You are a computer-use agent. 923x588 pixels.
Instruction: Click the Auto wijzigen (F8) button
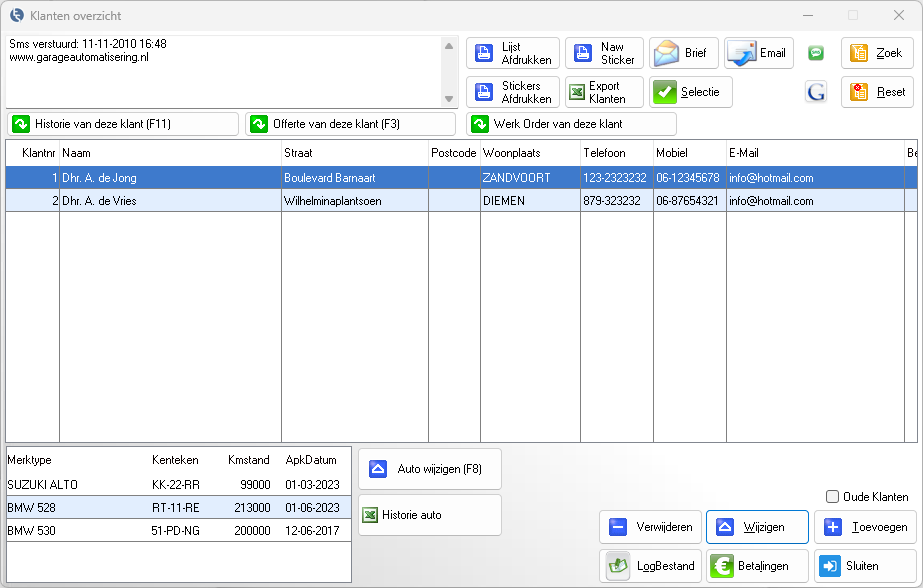tap(429, 468)
